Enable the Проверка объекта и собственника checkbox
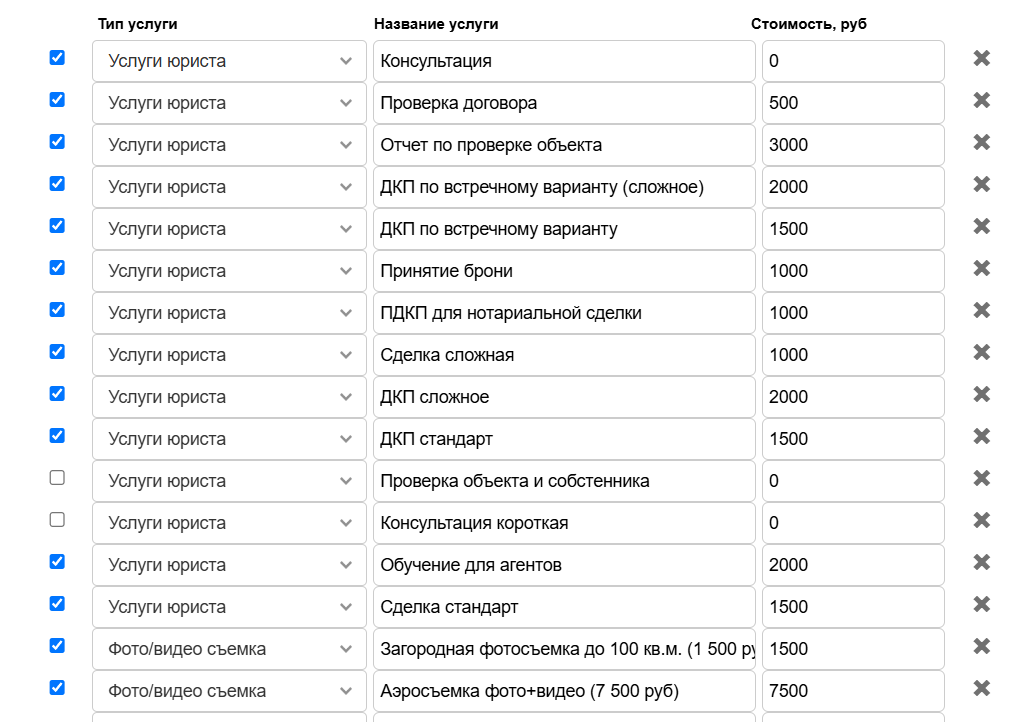Image resolution: width=1025 pixels, height=722 pixels. tap(57, 478)
